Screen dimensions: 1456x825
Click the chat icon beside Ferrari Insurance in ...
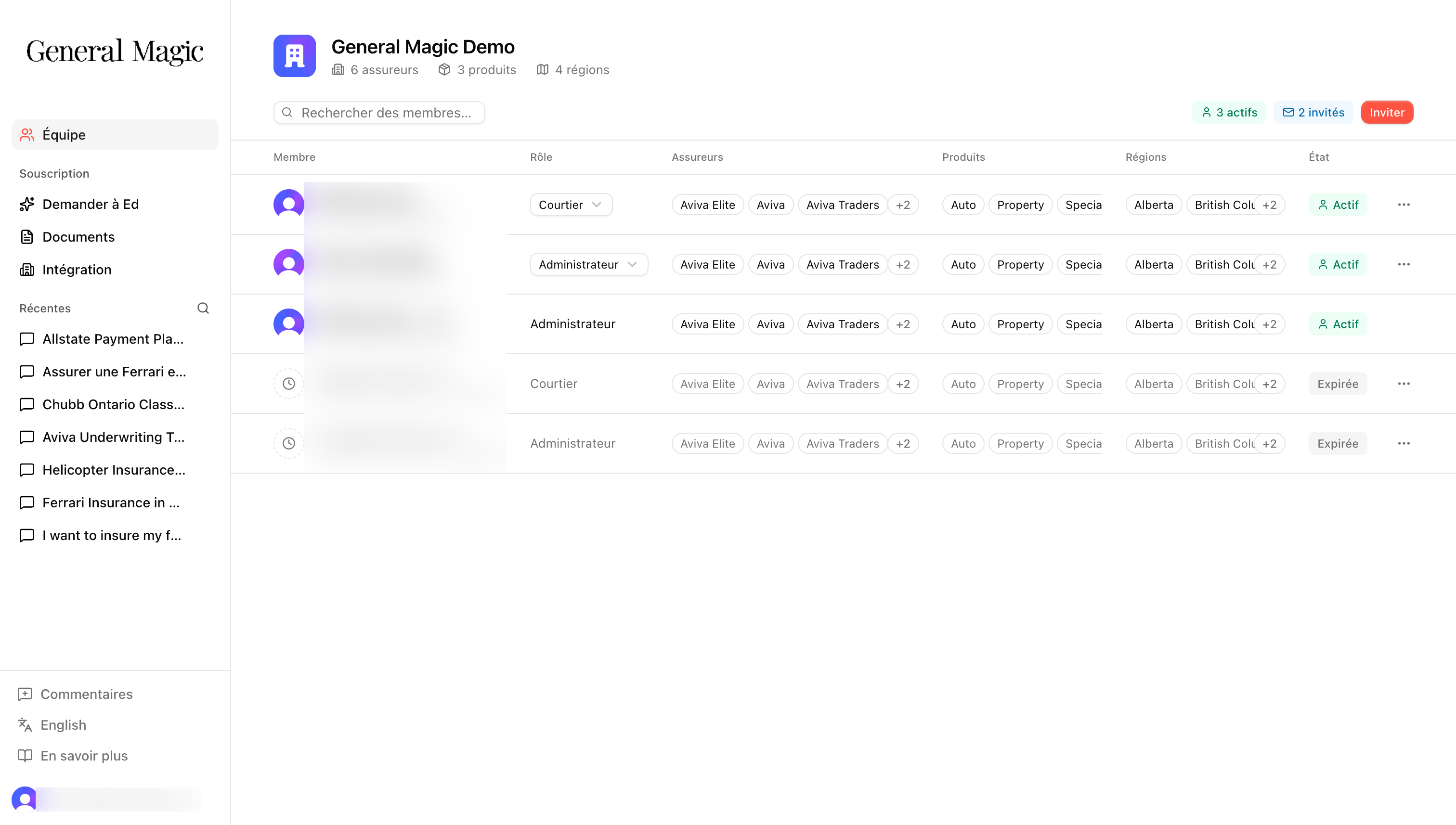pyautogui.click(x=26, y=503)
